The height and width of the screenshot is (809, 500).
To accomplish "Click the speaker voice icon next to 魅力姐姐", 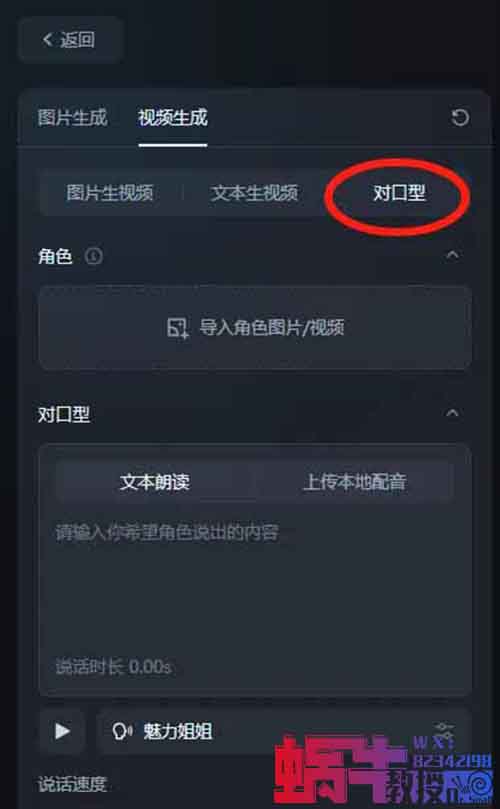I will [122, 731].
